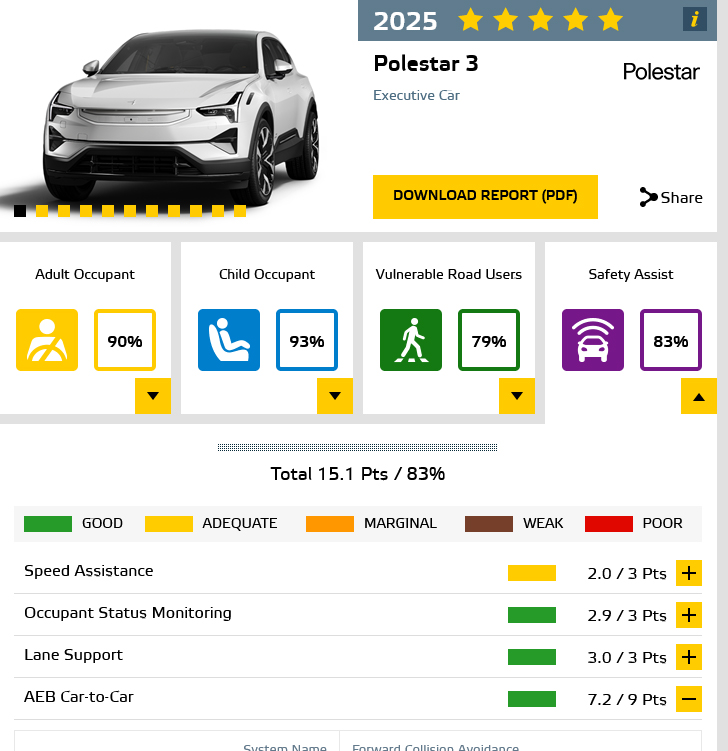Expand Vulnerable Road Users details arrow
Image resolution: width=728 pixels, height=751 pixels.
[x=517, y=396]
